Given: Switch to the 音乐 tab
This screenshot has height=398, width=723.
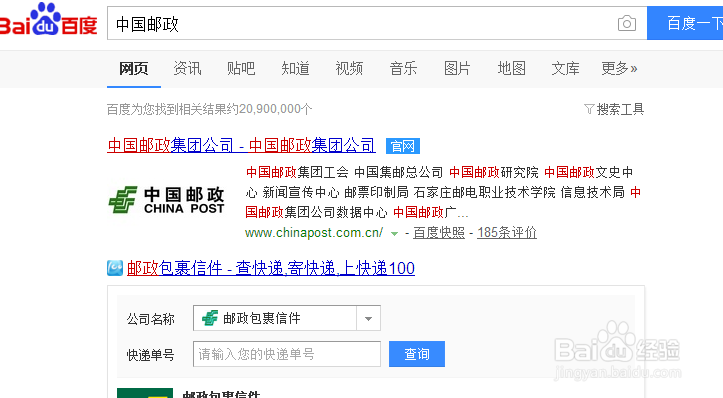Looking at the screenshot, I should point(403,69).
